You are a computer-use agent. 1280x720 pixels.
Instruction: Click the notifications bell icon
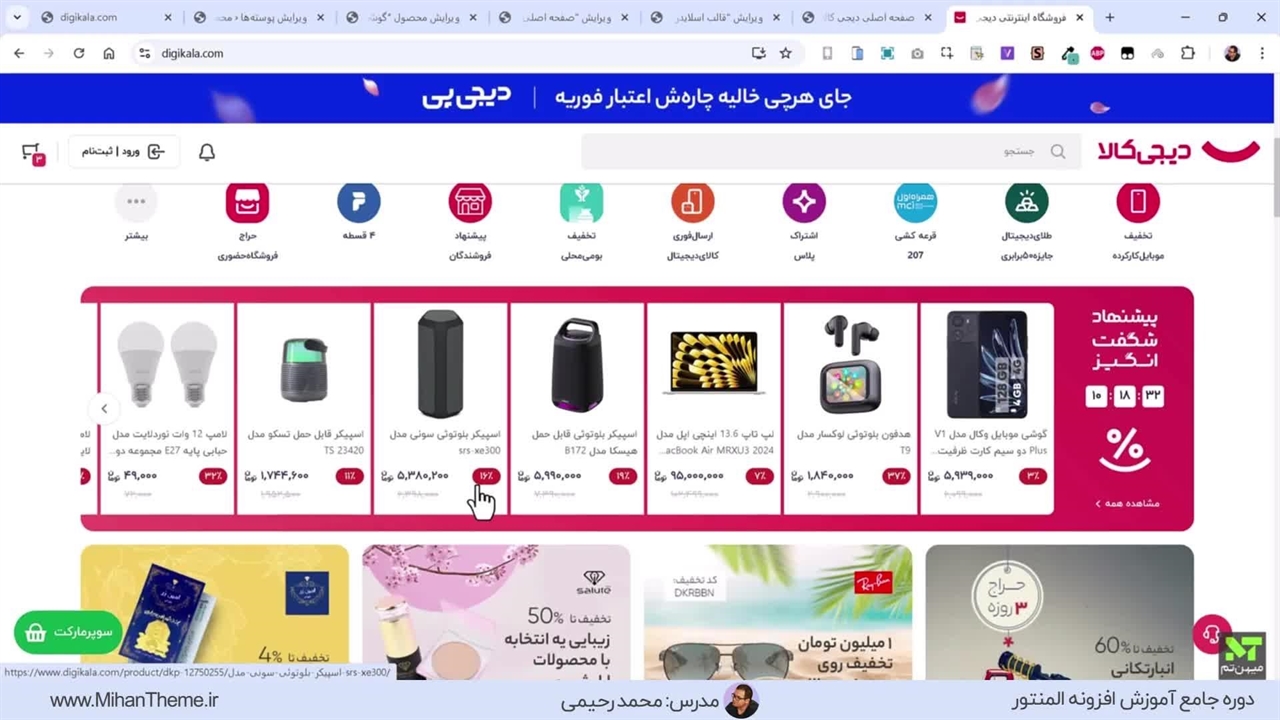(207, 152)
